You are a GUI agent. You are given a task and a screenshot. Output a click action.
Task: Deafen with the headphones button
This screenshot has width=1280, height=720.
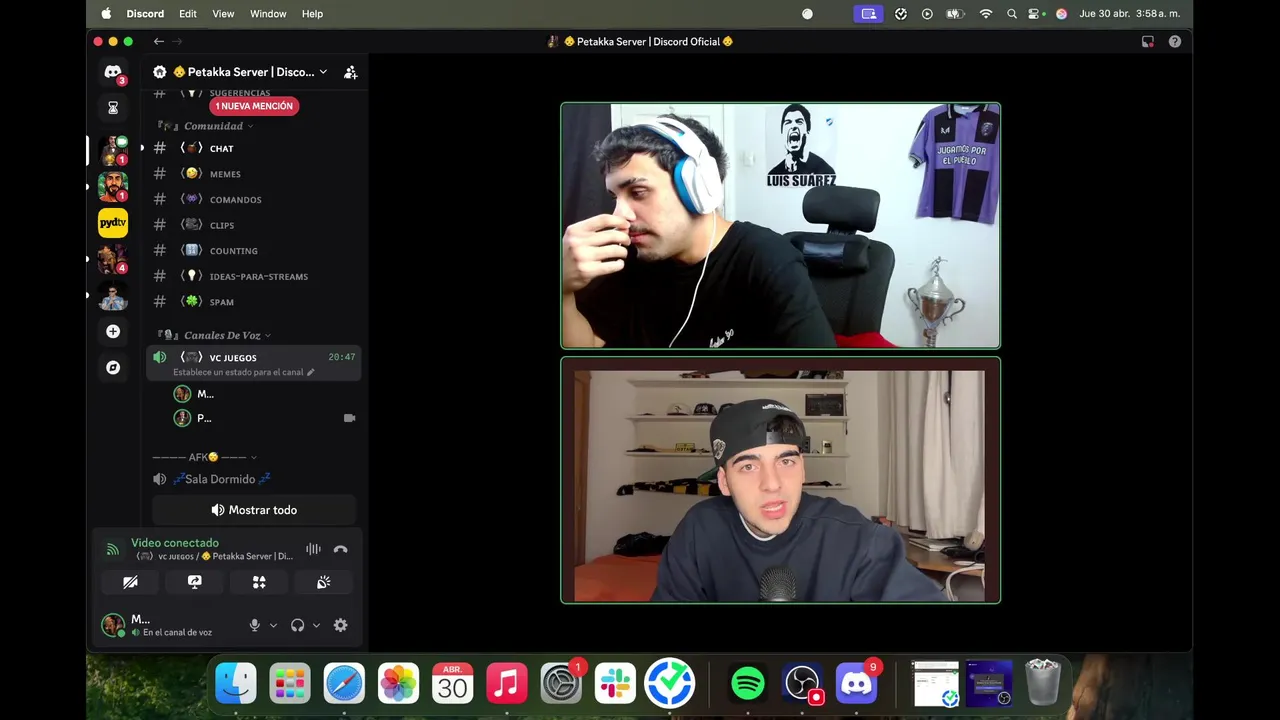(297, 625)
